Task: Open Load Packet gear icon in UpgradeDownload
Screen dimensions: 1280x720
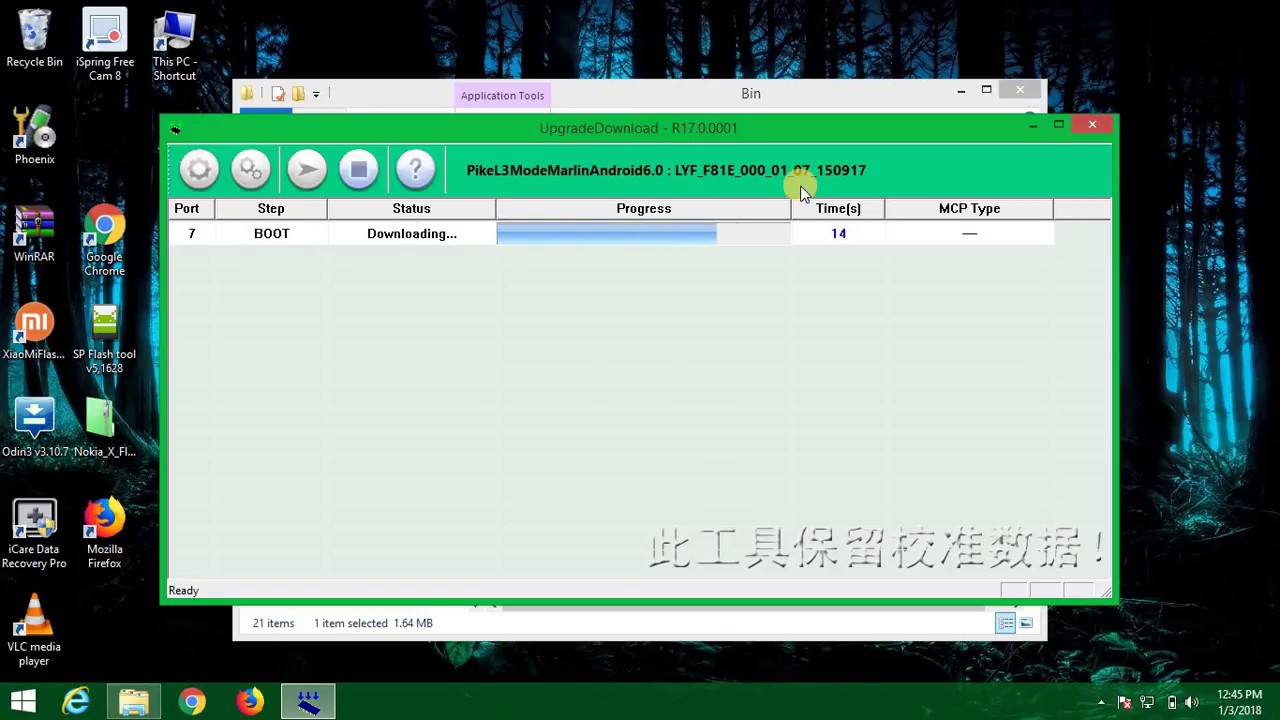Action: click(x=199, y=170)
